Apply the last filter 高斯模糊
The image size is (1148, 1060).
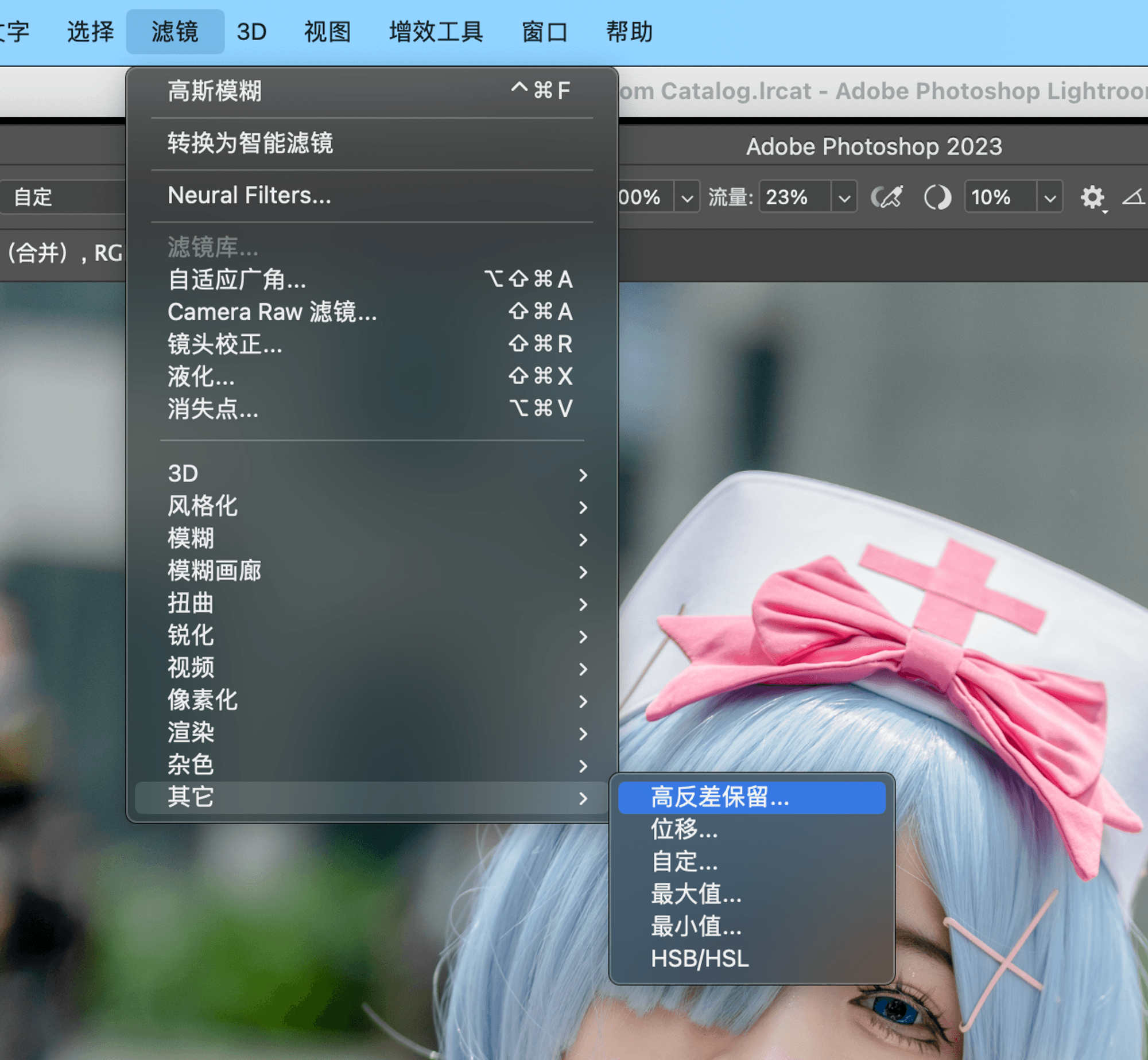(371, 91)
